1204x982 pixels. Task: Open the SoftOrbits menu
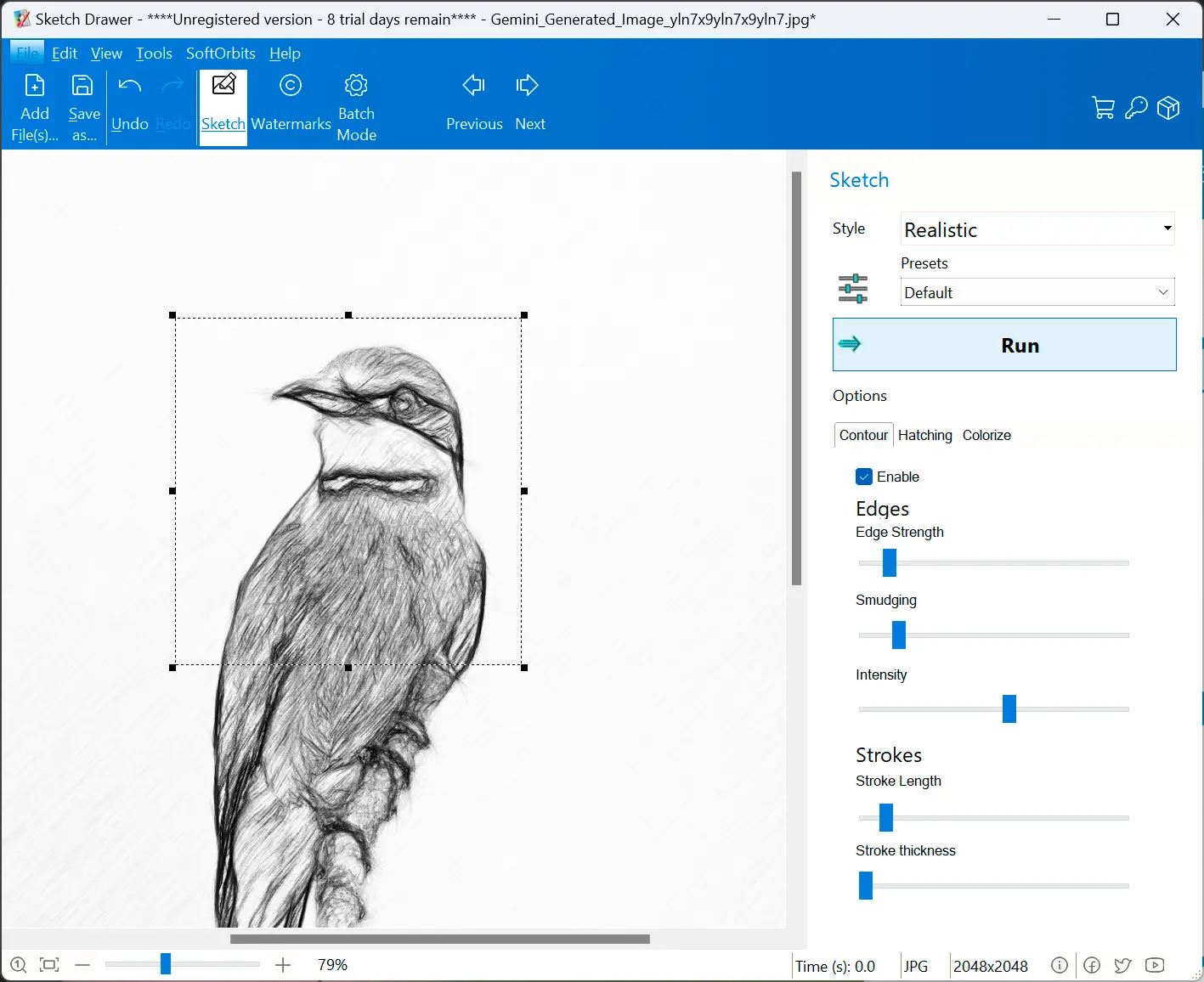click(221, 53)
